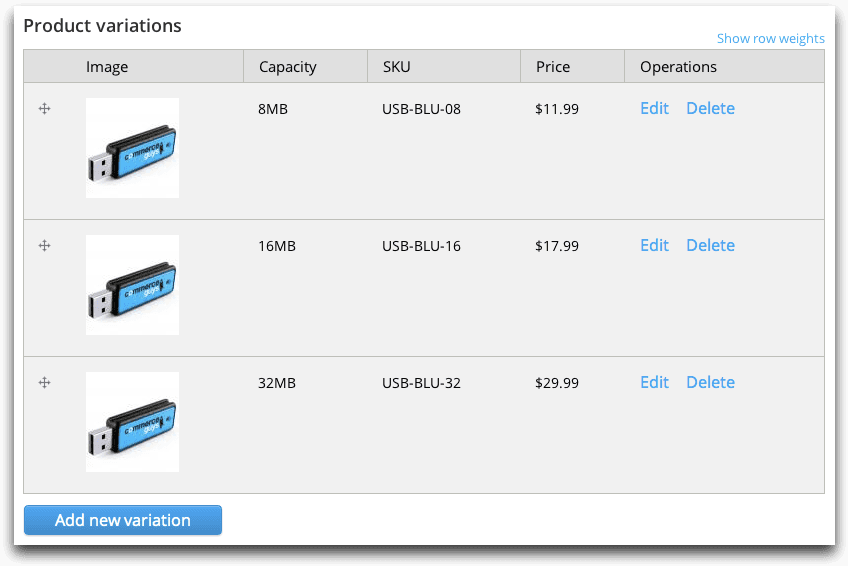Open the USB-BLU-16 product image thumbnail

[132, 285]
